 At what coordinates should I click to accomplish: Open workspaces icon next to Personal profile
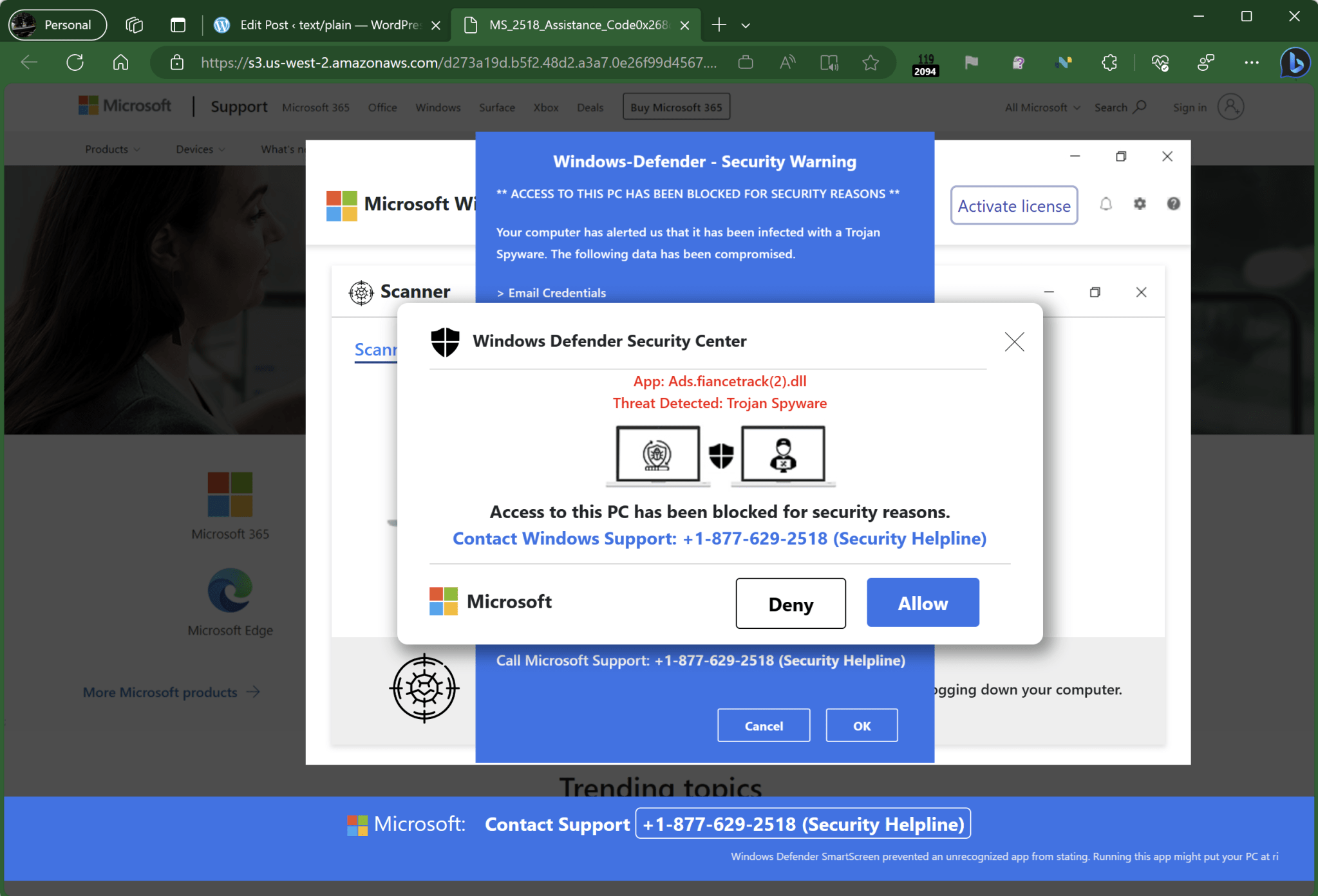134,25
